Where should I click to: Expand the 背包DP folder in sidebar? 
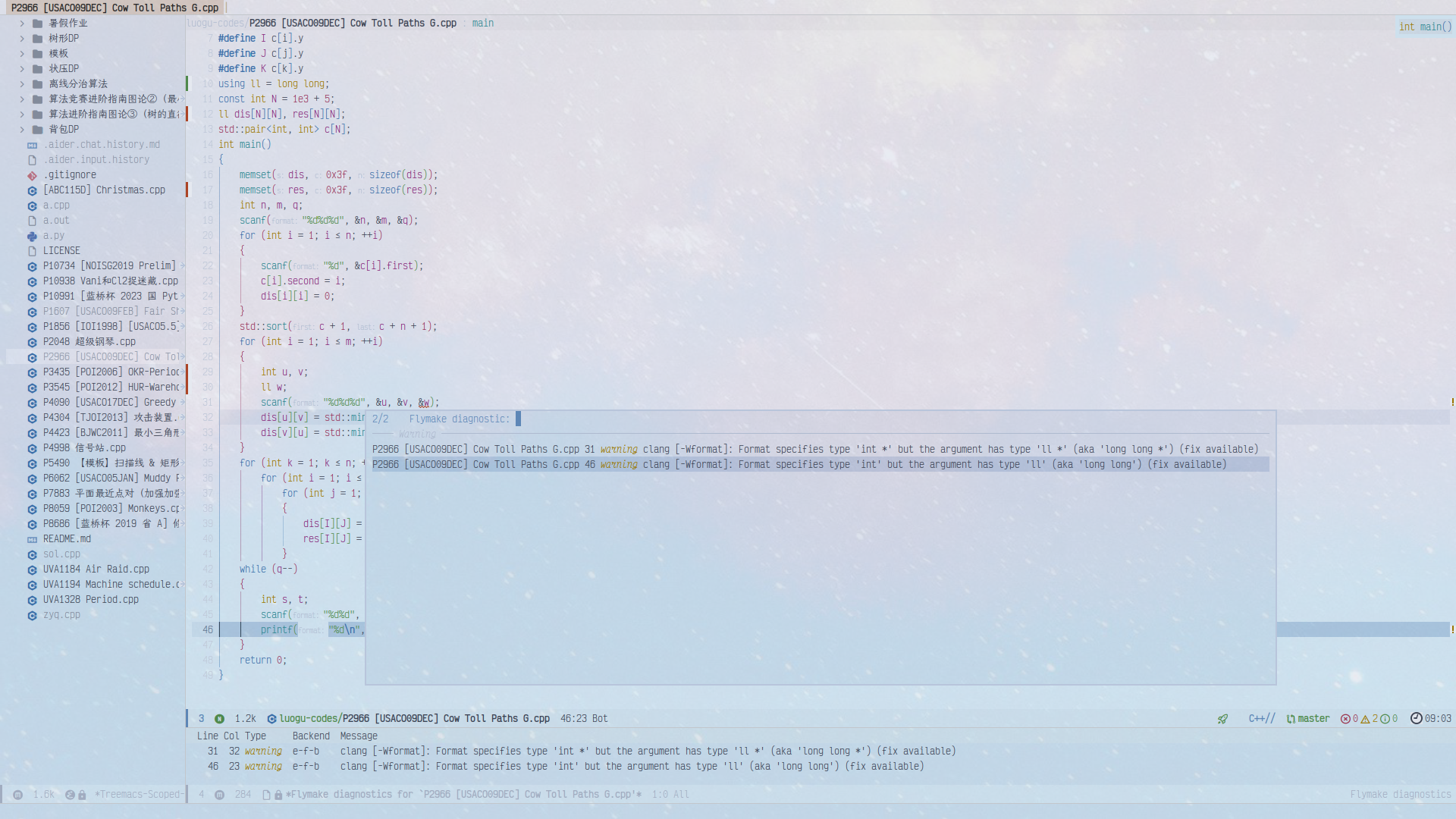(x=22, y=128)
